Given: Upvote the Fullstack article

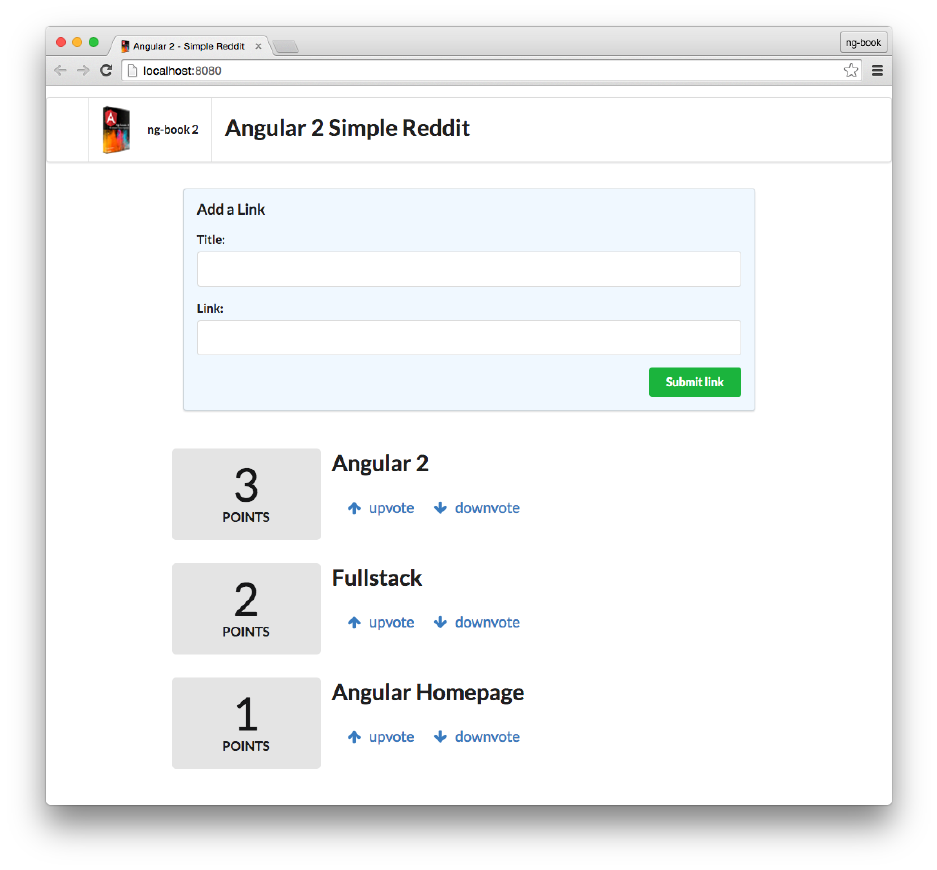Looking at the screenshot, I should (x=381, y=622).
